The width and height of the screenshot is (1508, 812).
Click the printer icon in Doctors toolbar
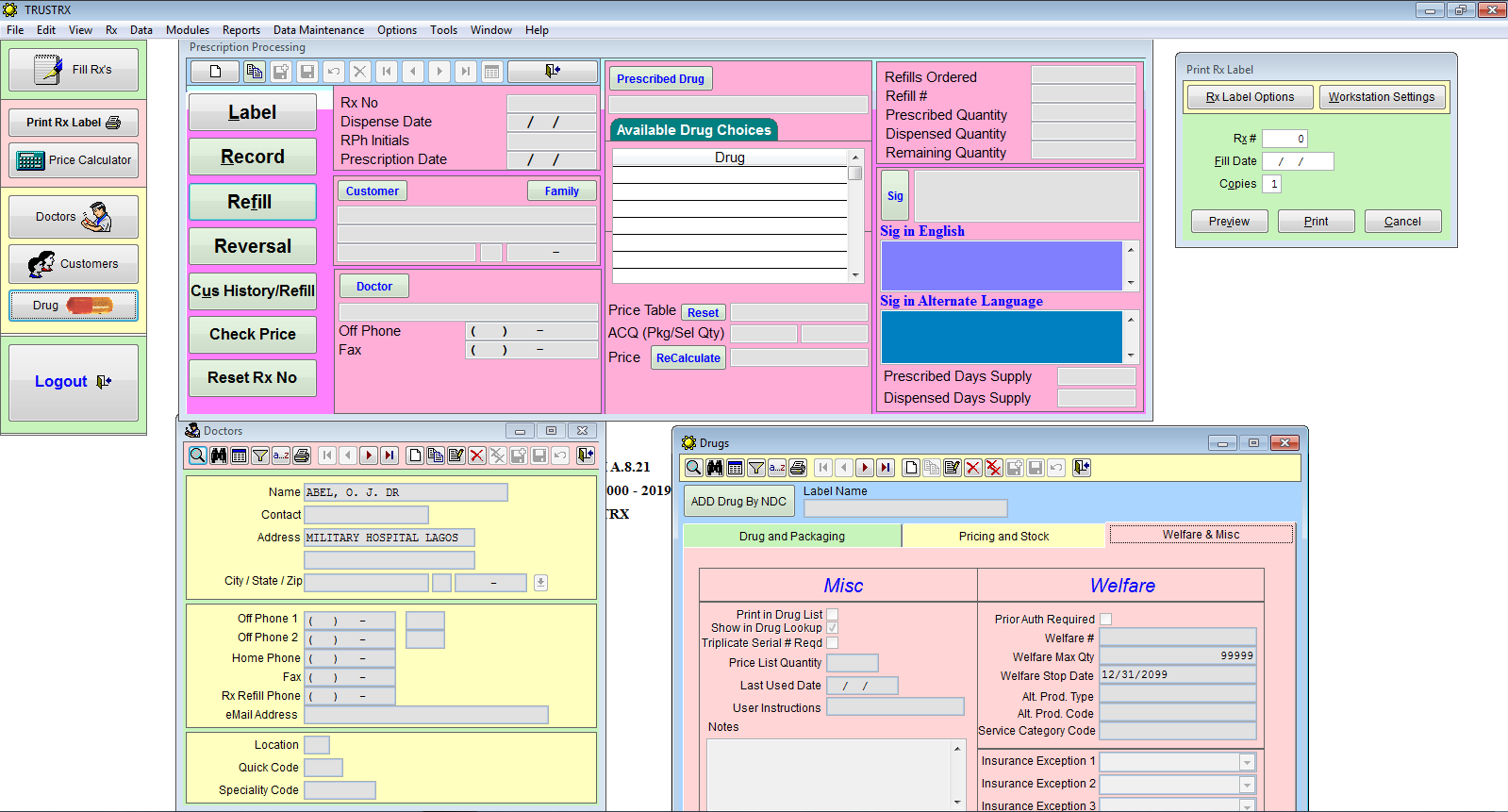(x=302, y=456)
